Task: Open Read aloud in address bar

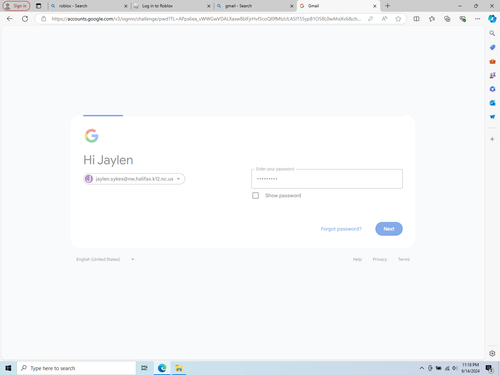Action: pyautogui.click(x=384, y=19)
